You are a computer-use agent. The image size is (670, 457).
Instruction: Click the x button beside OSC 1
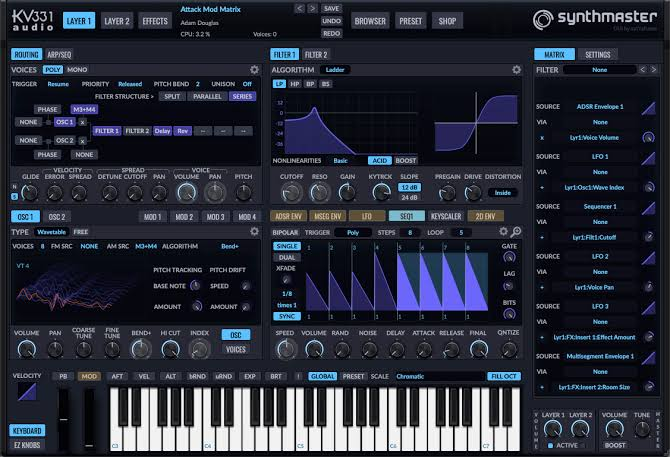(82, 122)
